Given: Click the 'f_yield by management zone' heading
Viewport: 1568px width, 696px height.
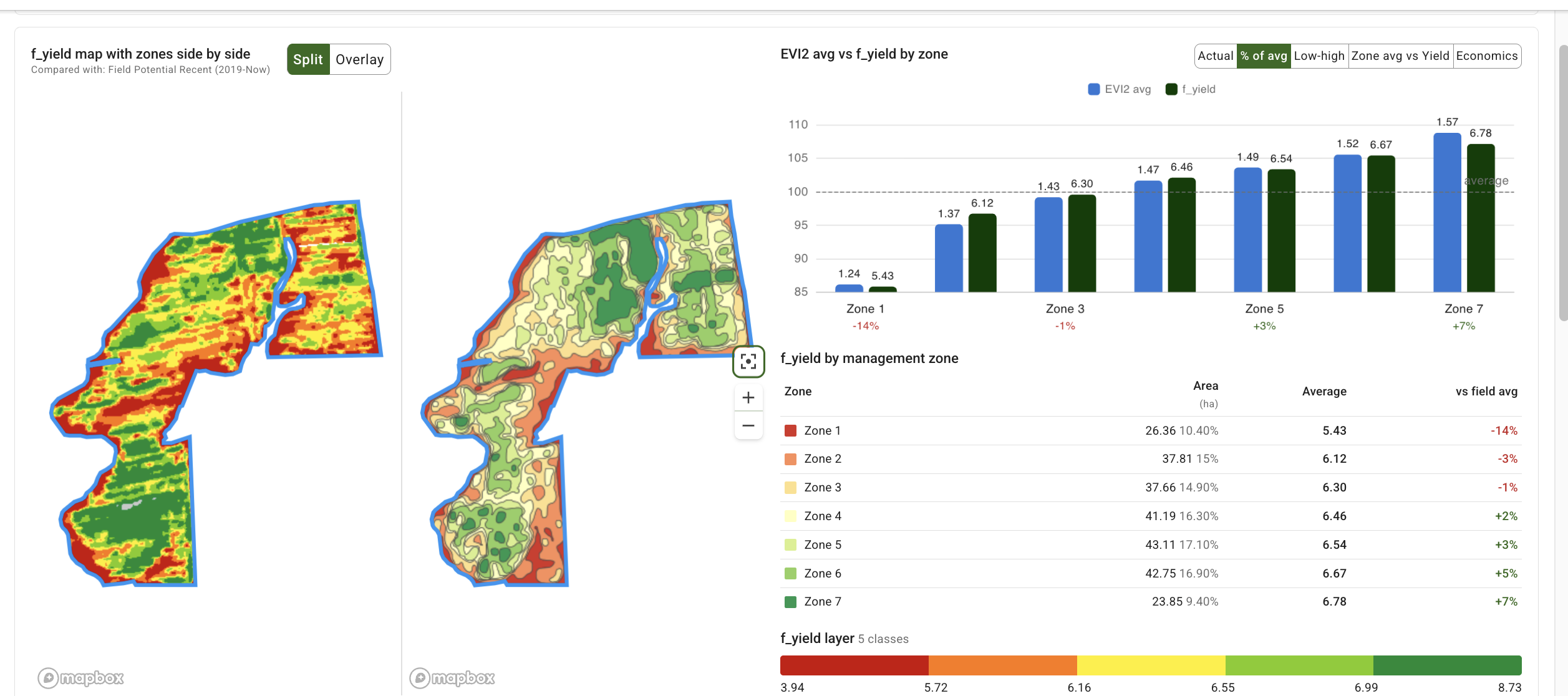Looking at the screenshot, I should point(869,359).
